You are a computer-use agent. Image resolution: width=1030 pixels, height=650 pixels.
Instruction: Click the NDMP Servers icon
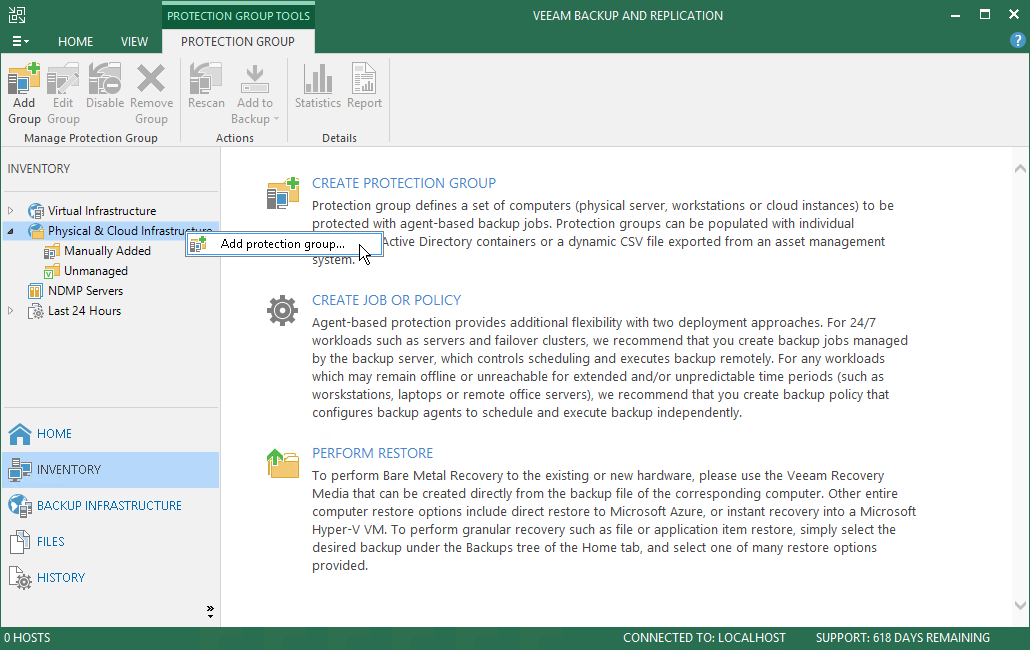[x=35, y=291]
